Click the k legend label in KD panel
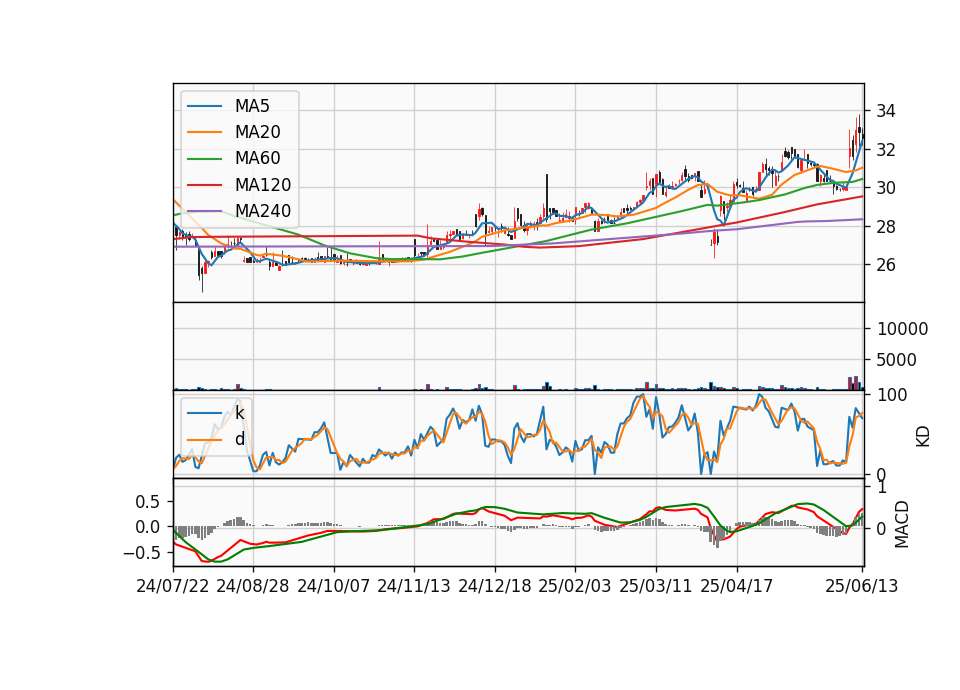 tap(239, 413)
